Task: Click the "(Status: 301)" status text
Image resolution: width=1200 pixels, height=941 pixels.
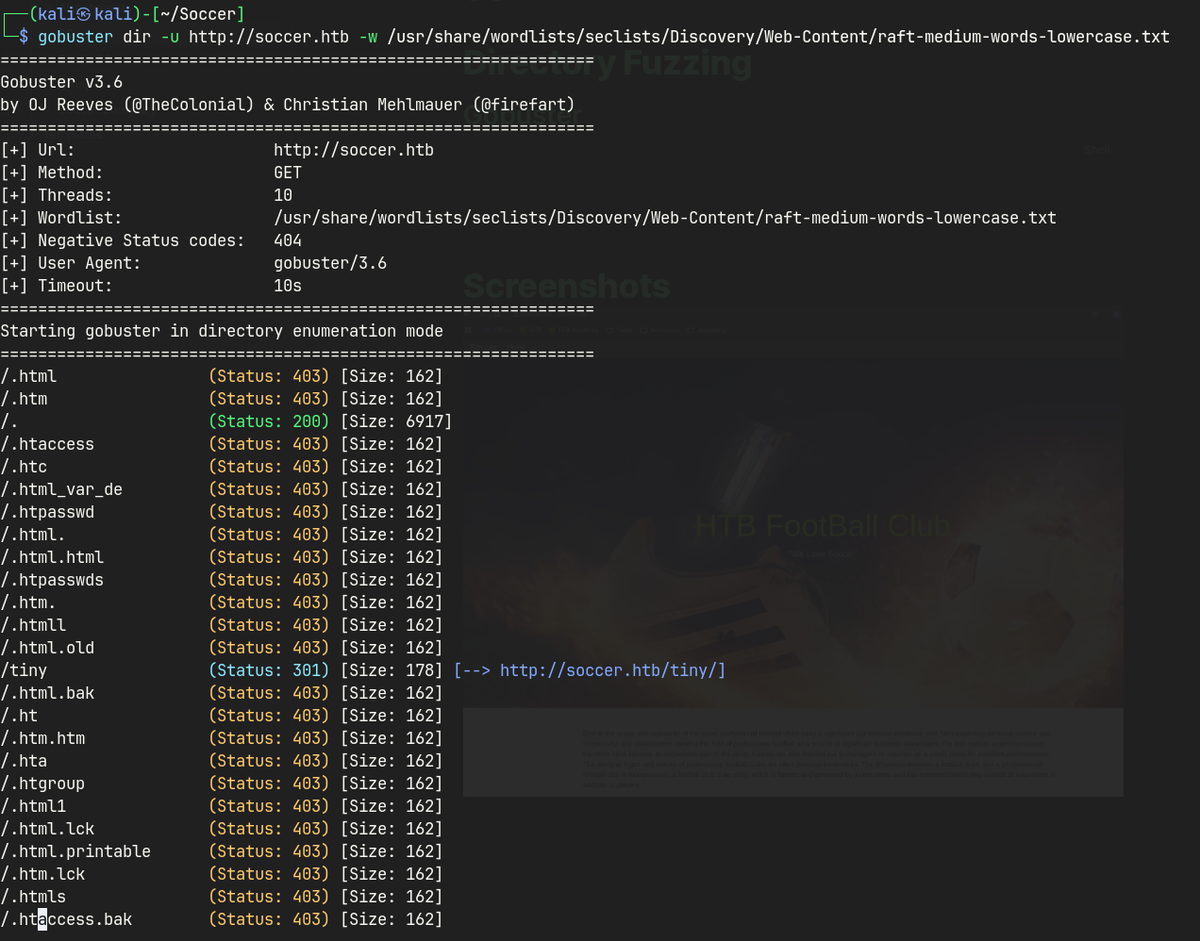Action: click(x=269, y=670)
